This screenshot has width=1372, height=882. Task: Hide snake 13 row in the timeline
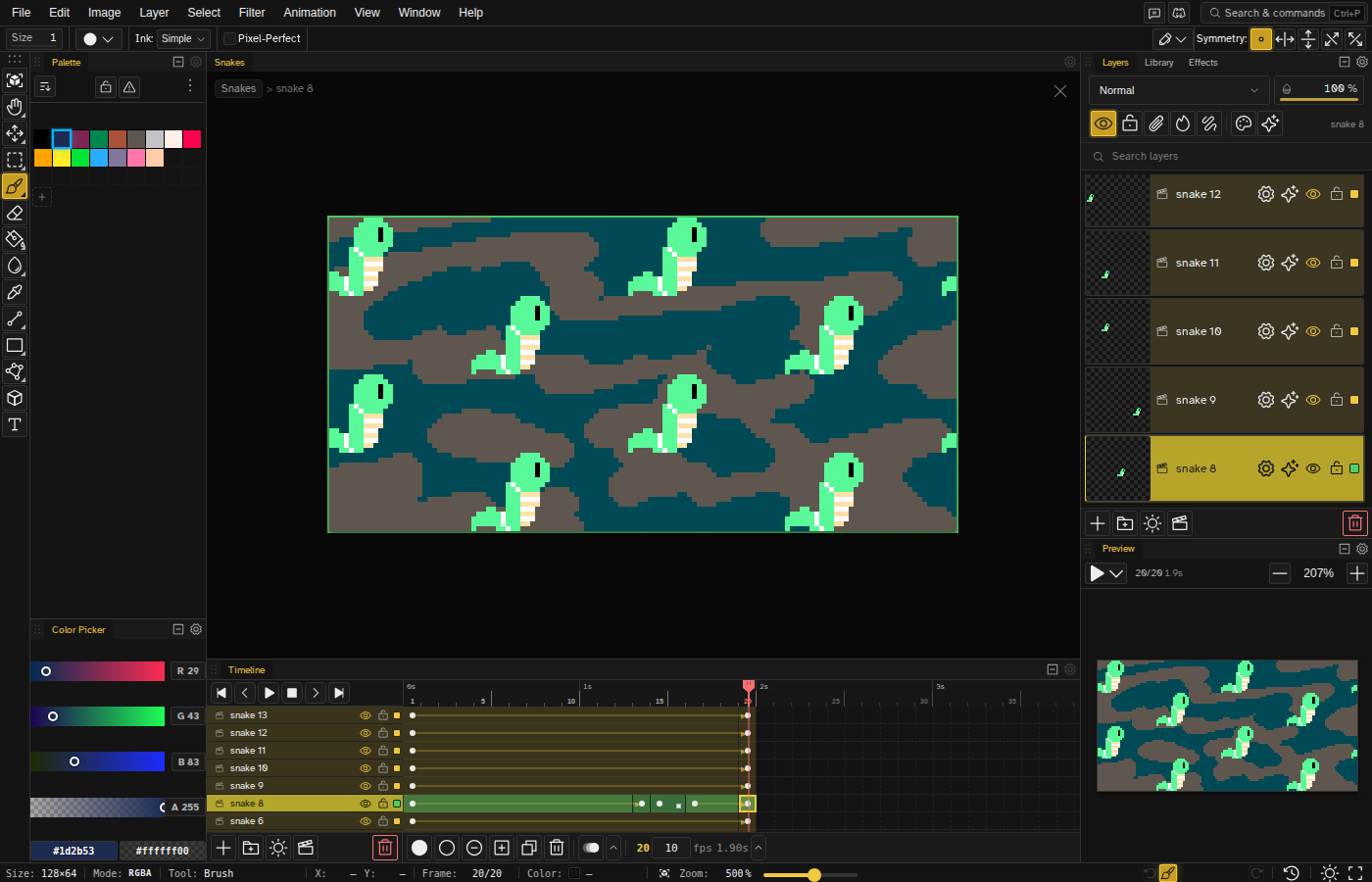pos(366,715)
